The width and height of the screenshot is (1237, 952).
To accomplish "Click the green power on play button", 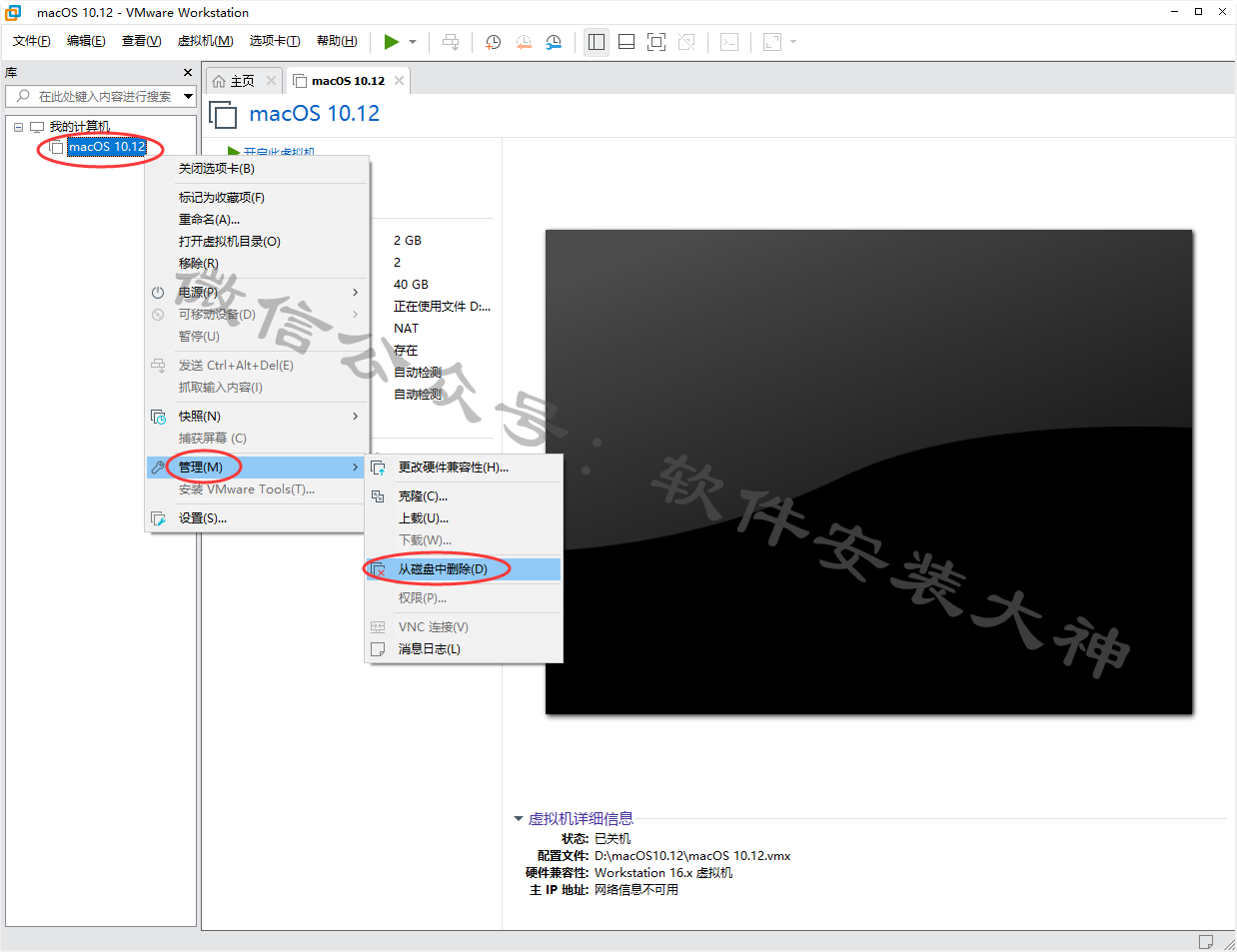I will coord(392,41).
